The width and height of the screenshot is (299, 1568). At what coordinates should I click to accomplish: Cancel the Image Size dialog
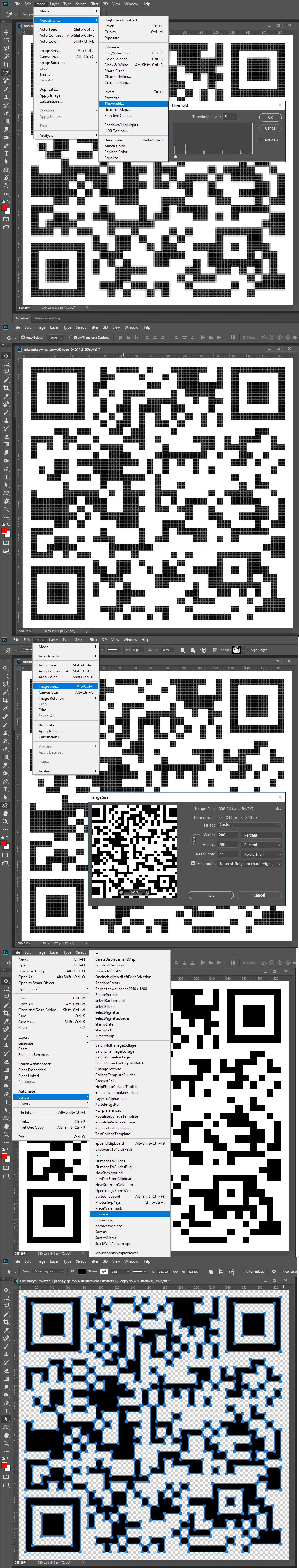coord(259,895)
